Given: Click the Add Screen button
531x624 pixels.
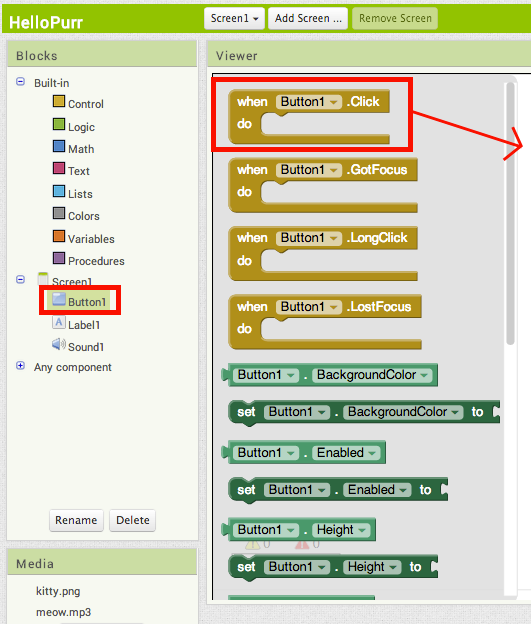Looking at the screenshot, I should point(308,18).
